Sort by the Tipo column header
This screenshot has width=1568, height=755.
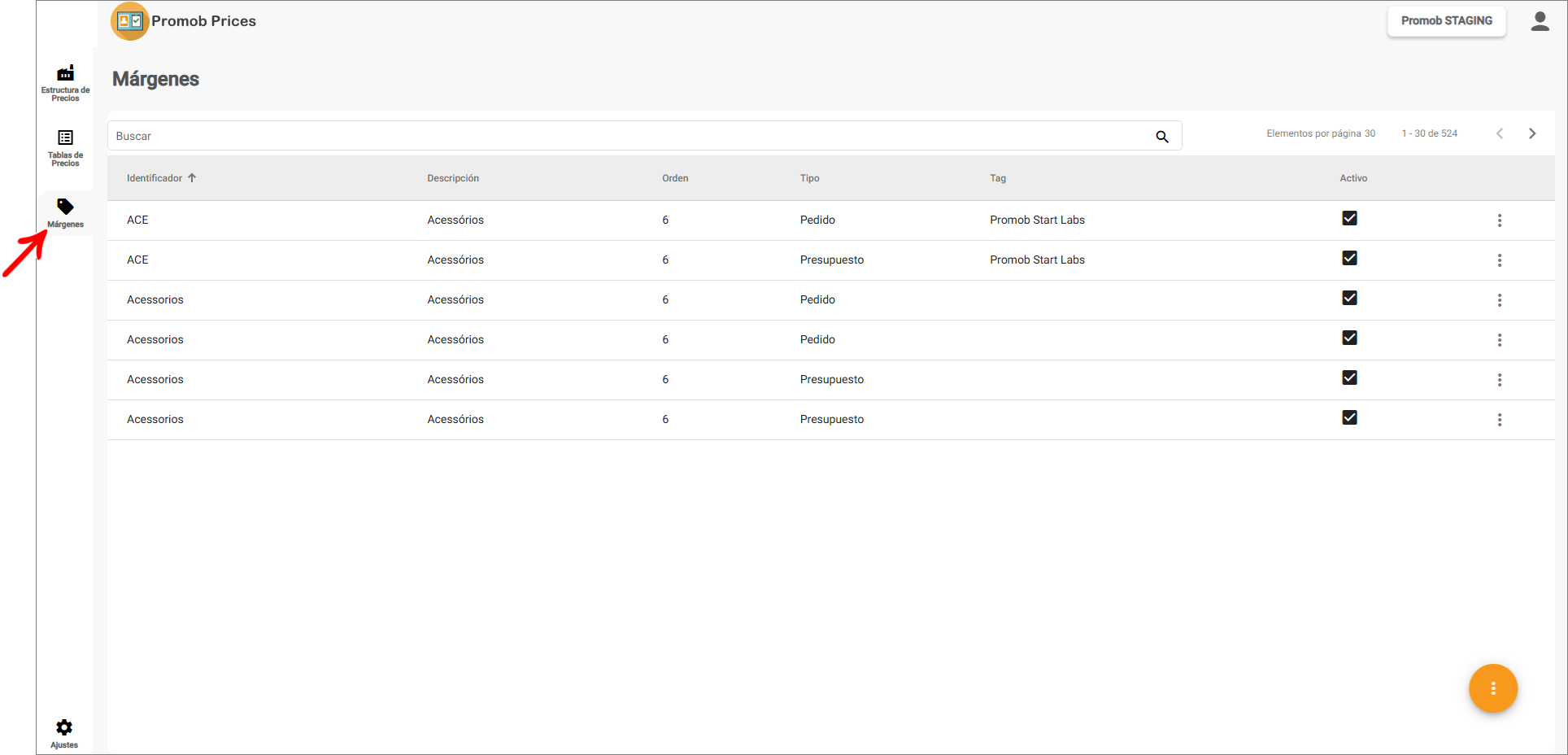click(x=809, y=178)
